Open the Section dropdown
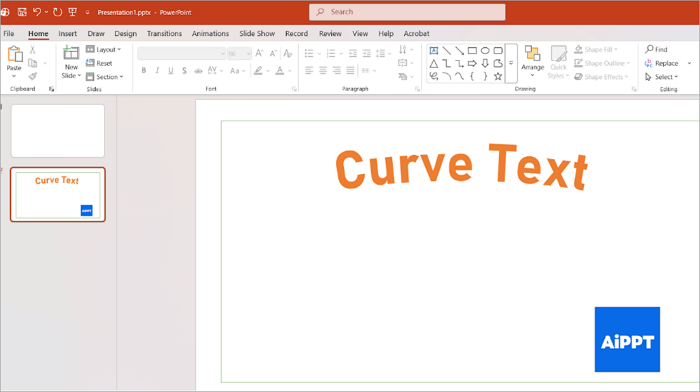700x392 pixels. point(104,77)
